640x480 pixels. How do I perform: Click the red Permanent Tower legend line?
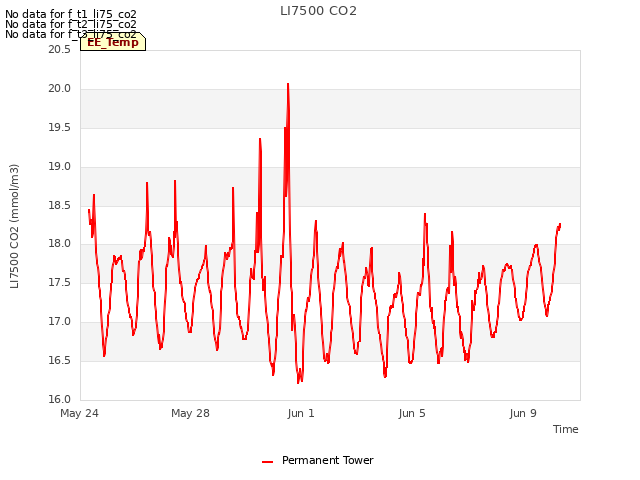[267, 462]
